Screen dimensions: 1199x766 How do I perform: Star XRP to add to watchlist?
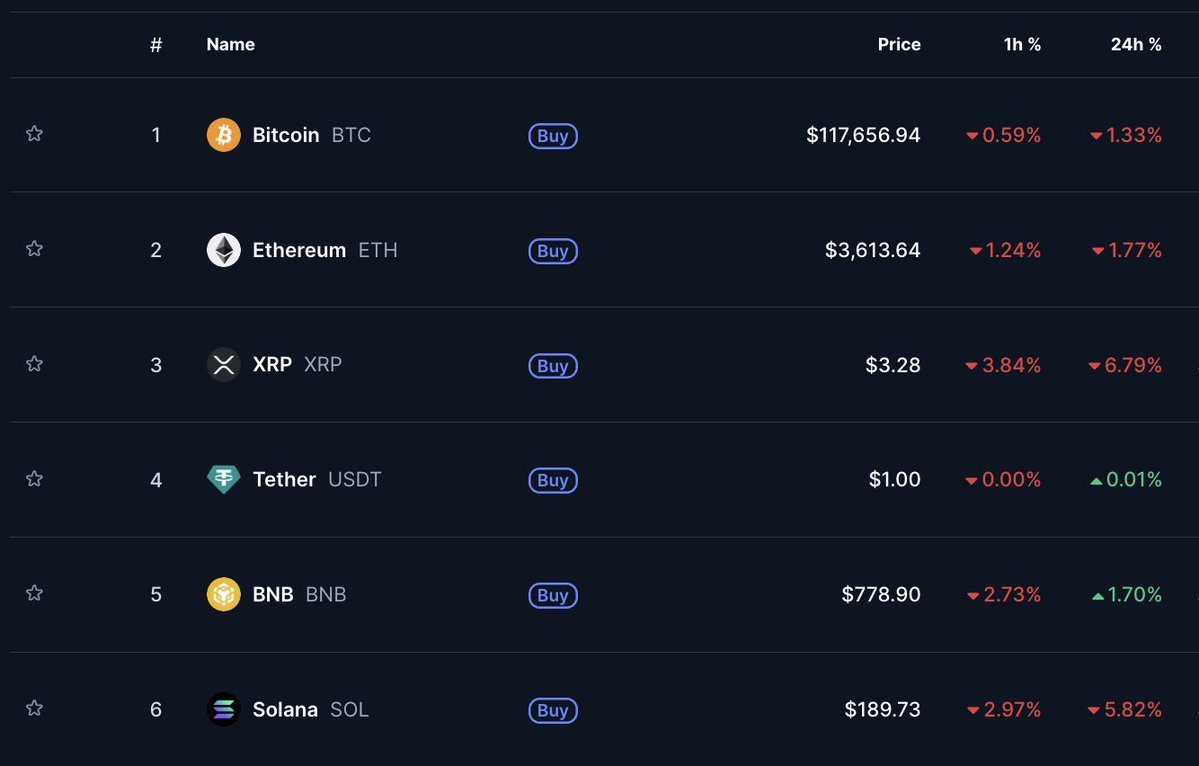[x=34, y=363]
